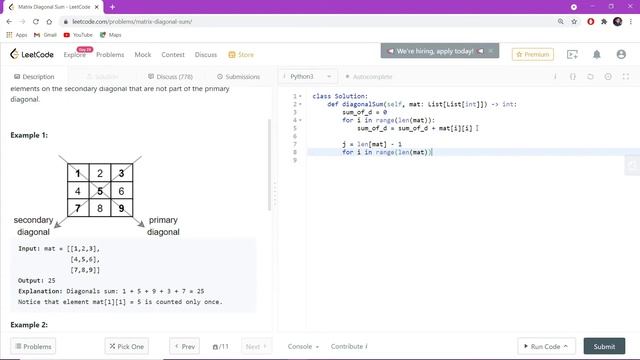The image size is (640, 360).
Task: Open Chrome three-dot menu
Action: [x=631, y=22]
